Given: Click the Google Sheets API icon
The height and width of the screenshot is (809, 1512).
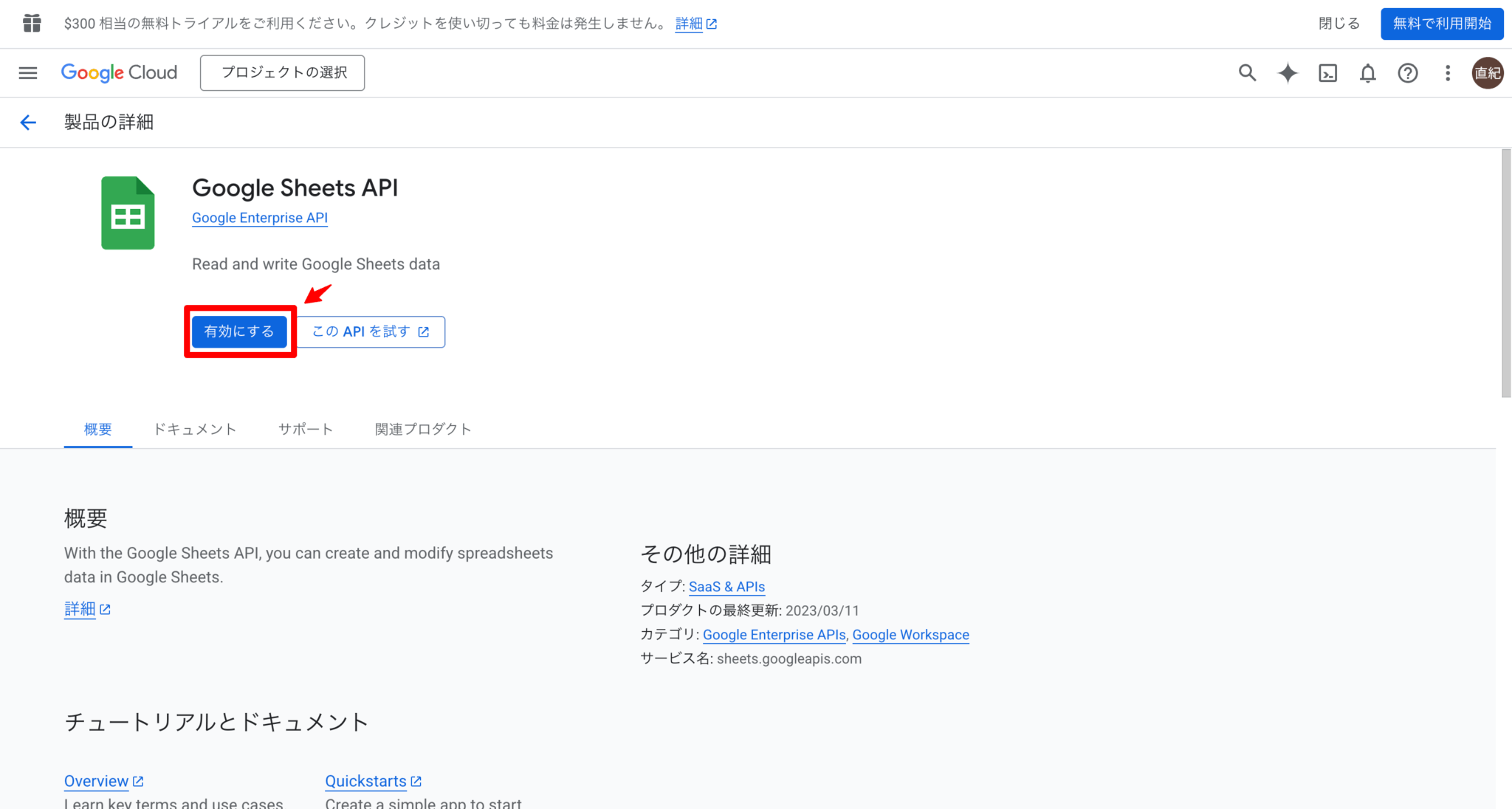Looking at the screenshot, I should (127, 213).
